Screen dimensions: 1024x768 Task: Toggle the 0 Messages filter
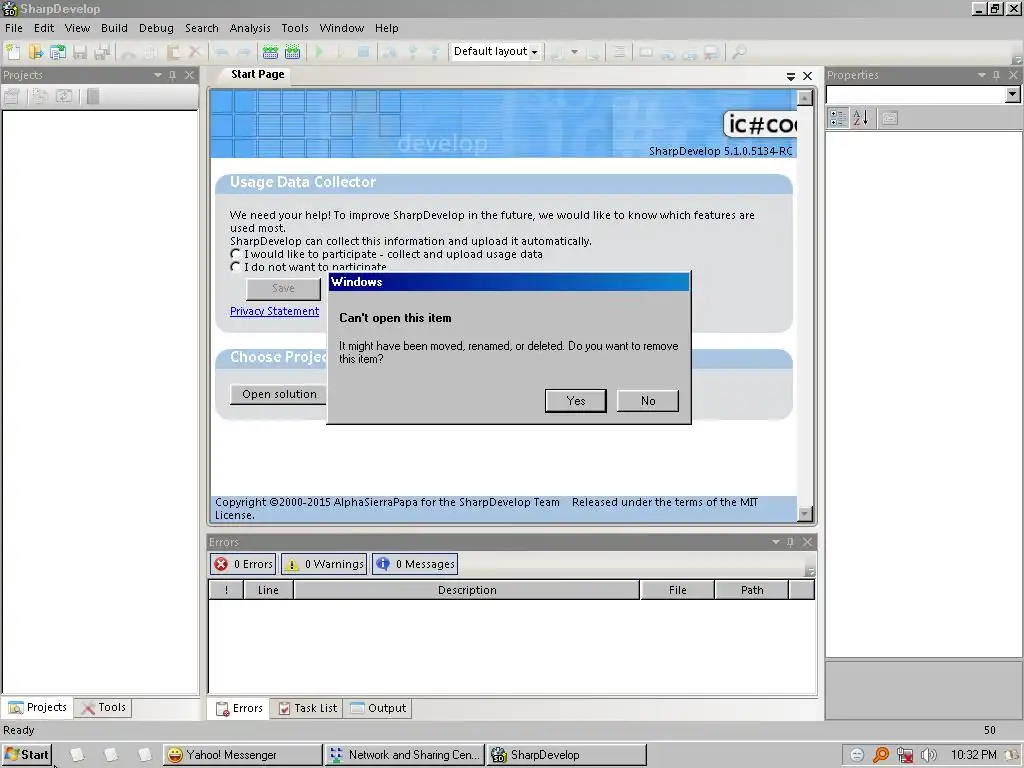415,564
